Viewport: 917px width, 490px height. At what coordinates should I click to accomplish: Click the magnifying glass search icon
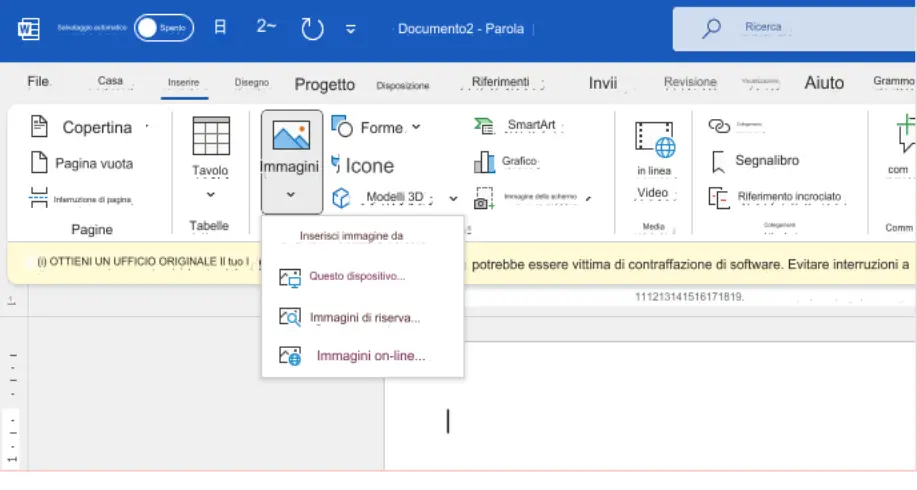(x=711, y=28)
